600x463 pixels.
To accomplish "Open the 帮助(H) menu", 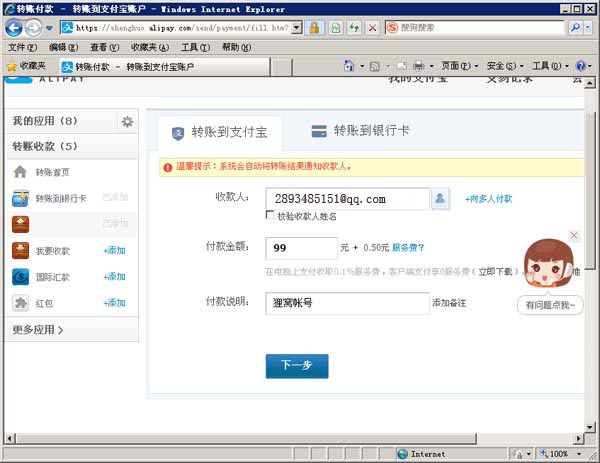I will pyautogui.click(x=236, y=47).
